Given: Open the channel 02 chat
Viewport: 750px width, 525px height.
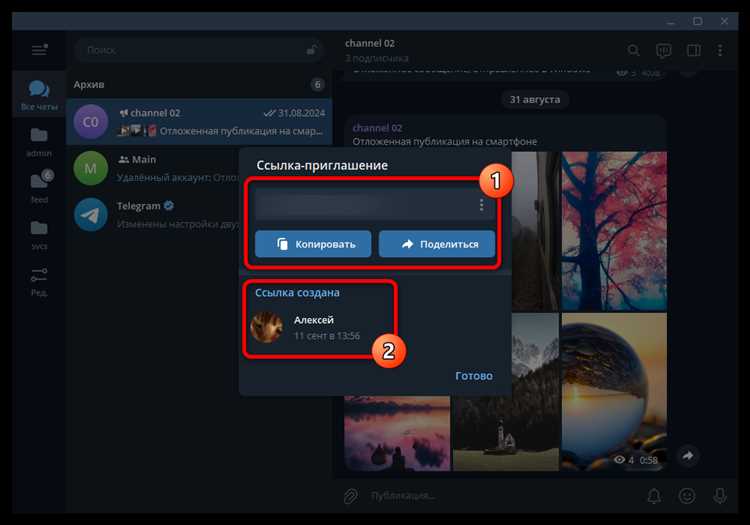Looking at the screenshot, I should pos(199,122).
